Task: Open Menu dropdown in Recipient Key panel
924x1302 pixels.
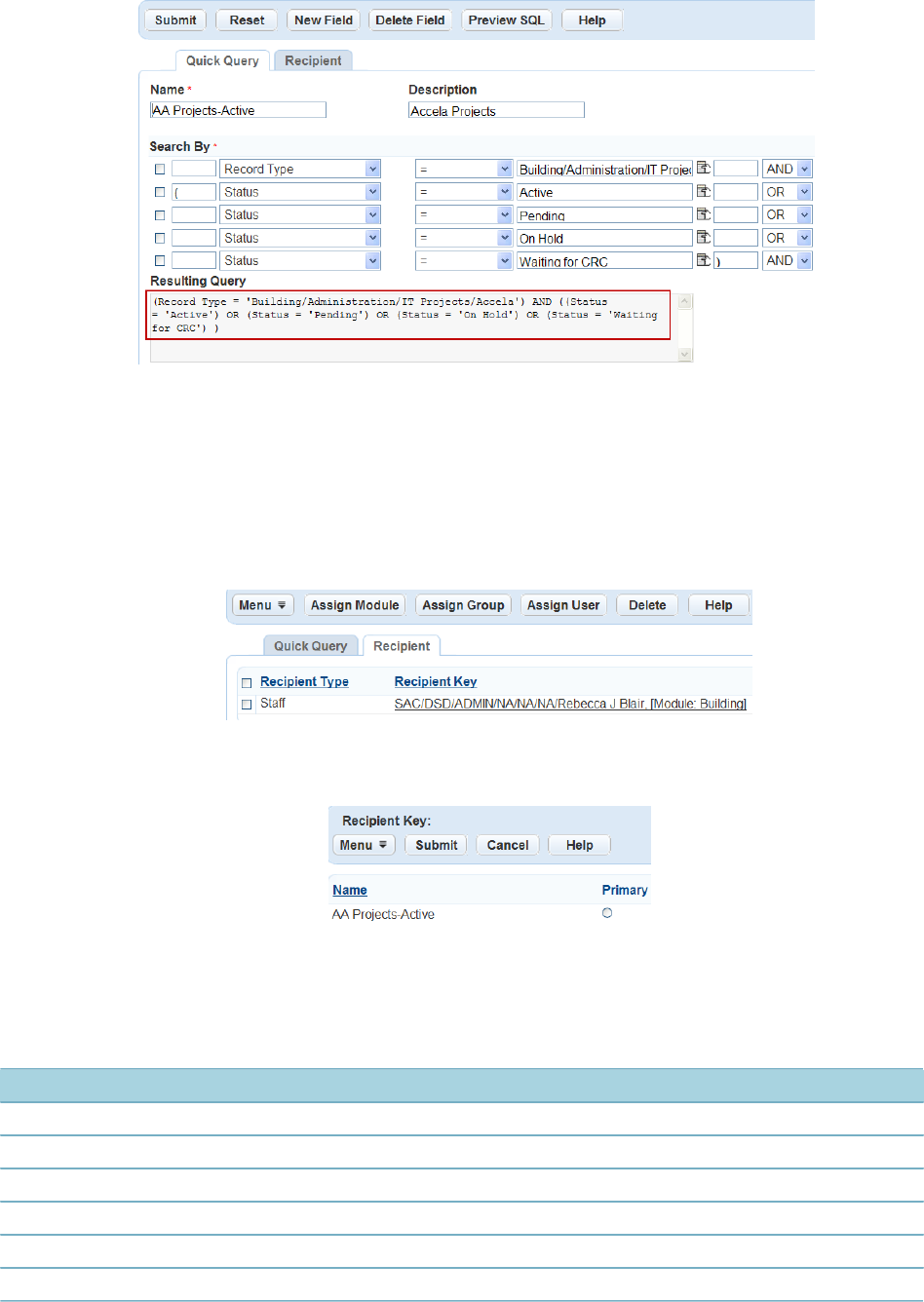Action: tap(364, 845)
